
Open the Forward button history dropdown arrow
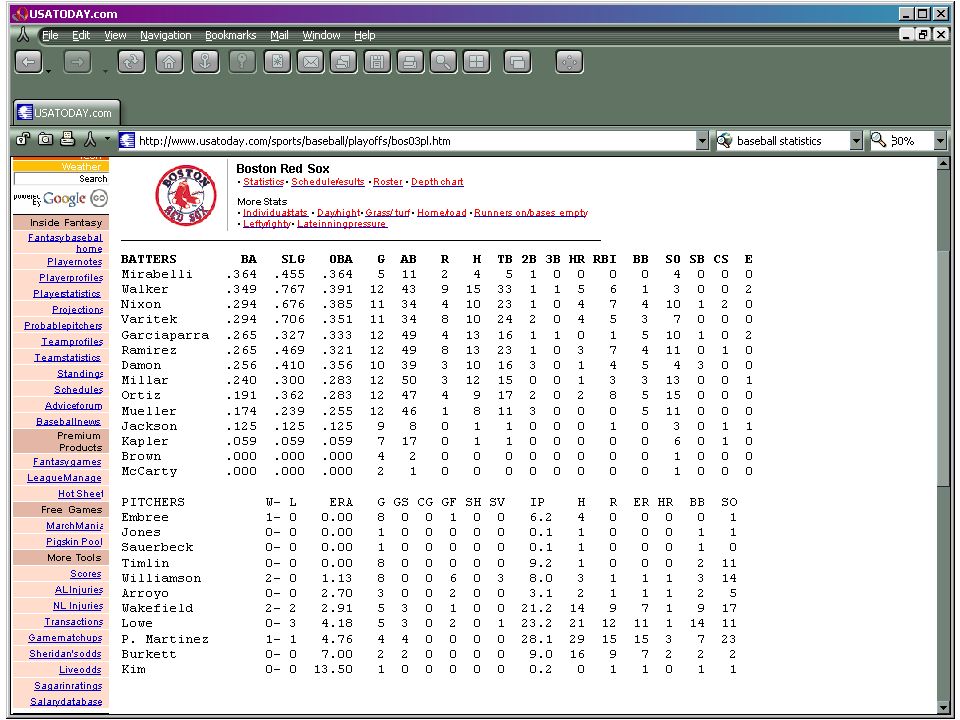click(x=105, y=72)
